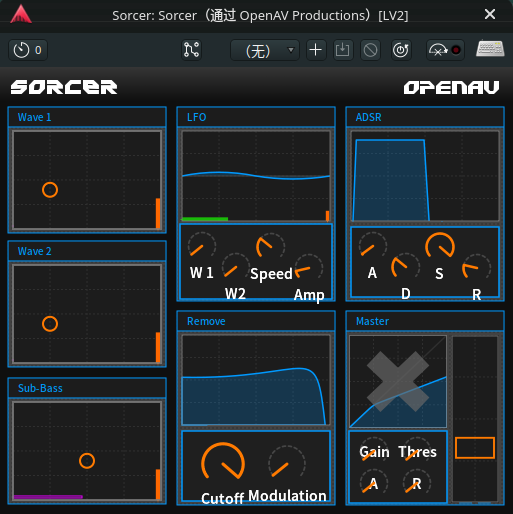This screenshot has height=514, width=513.
Task: Click the Wave 1 orange position circle
Action: coord(50,190)
